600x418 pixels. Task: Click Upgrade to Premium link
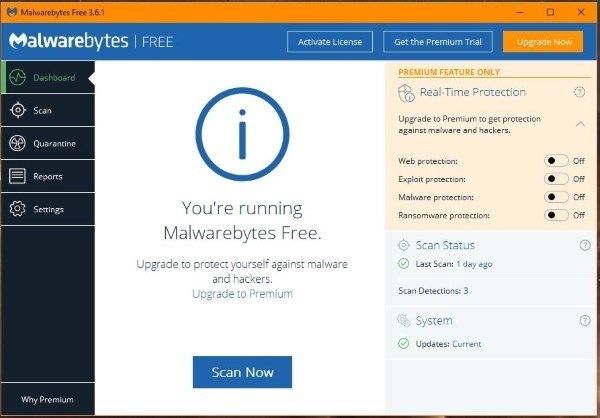(242, 294)
